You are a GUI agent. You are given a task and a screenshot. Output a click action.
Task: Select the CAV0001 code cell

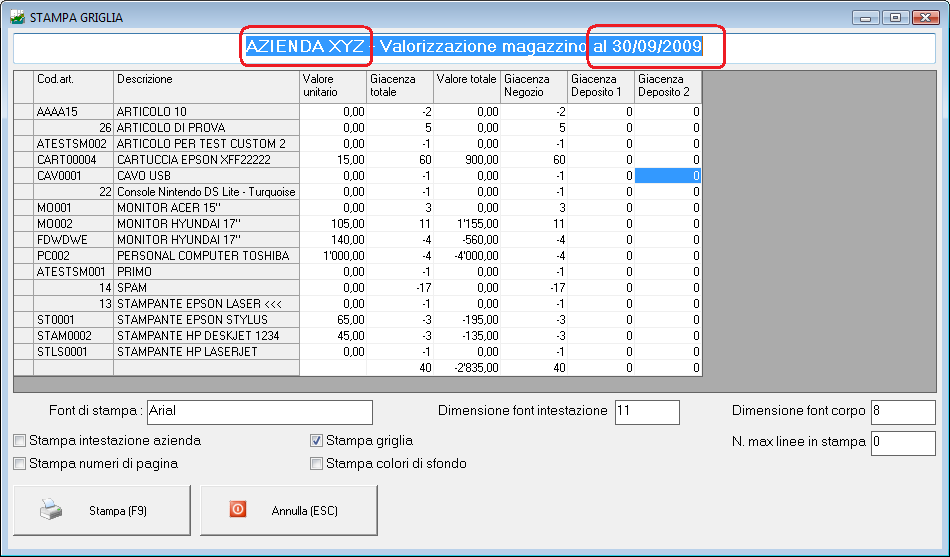73,176
